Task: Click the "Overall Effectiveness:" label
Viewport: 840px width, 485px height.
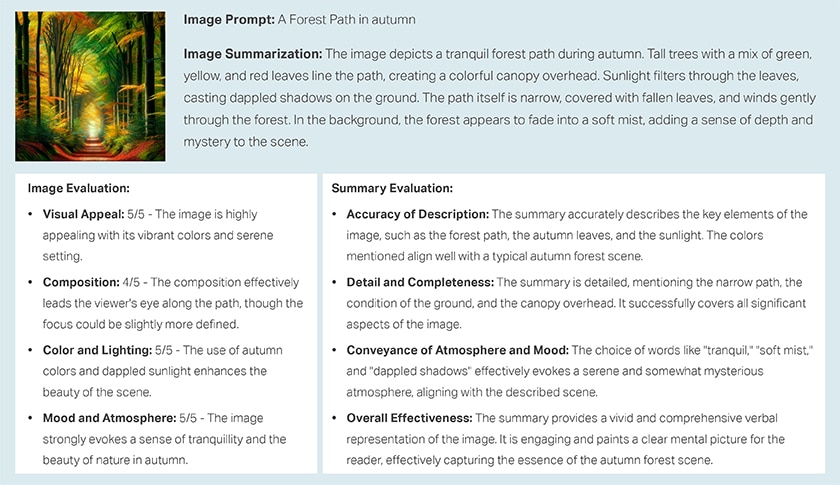Action: pyautogui.click(x=409, y=417)
